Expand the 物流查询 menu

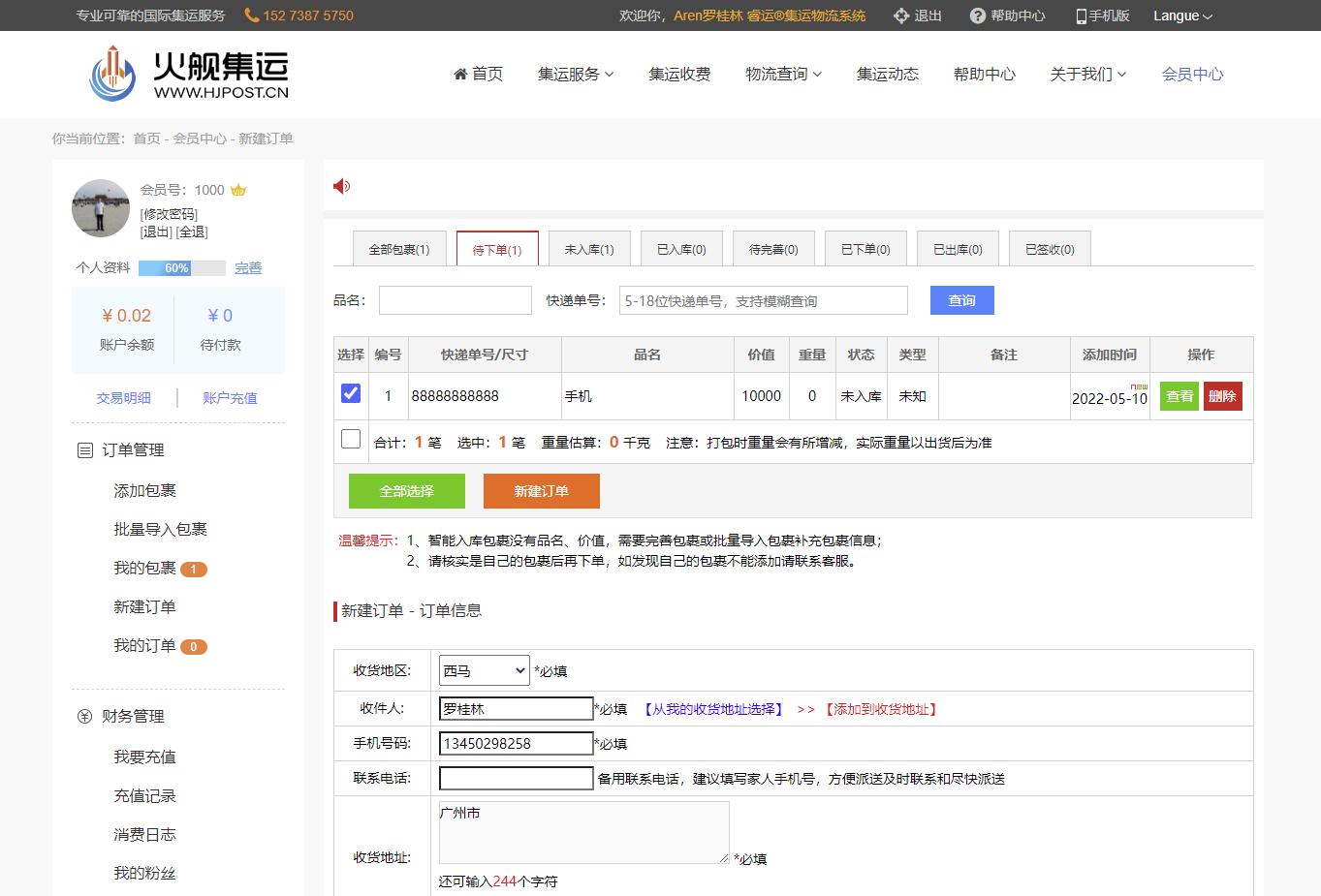[x=783, y=74]
